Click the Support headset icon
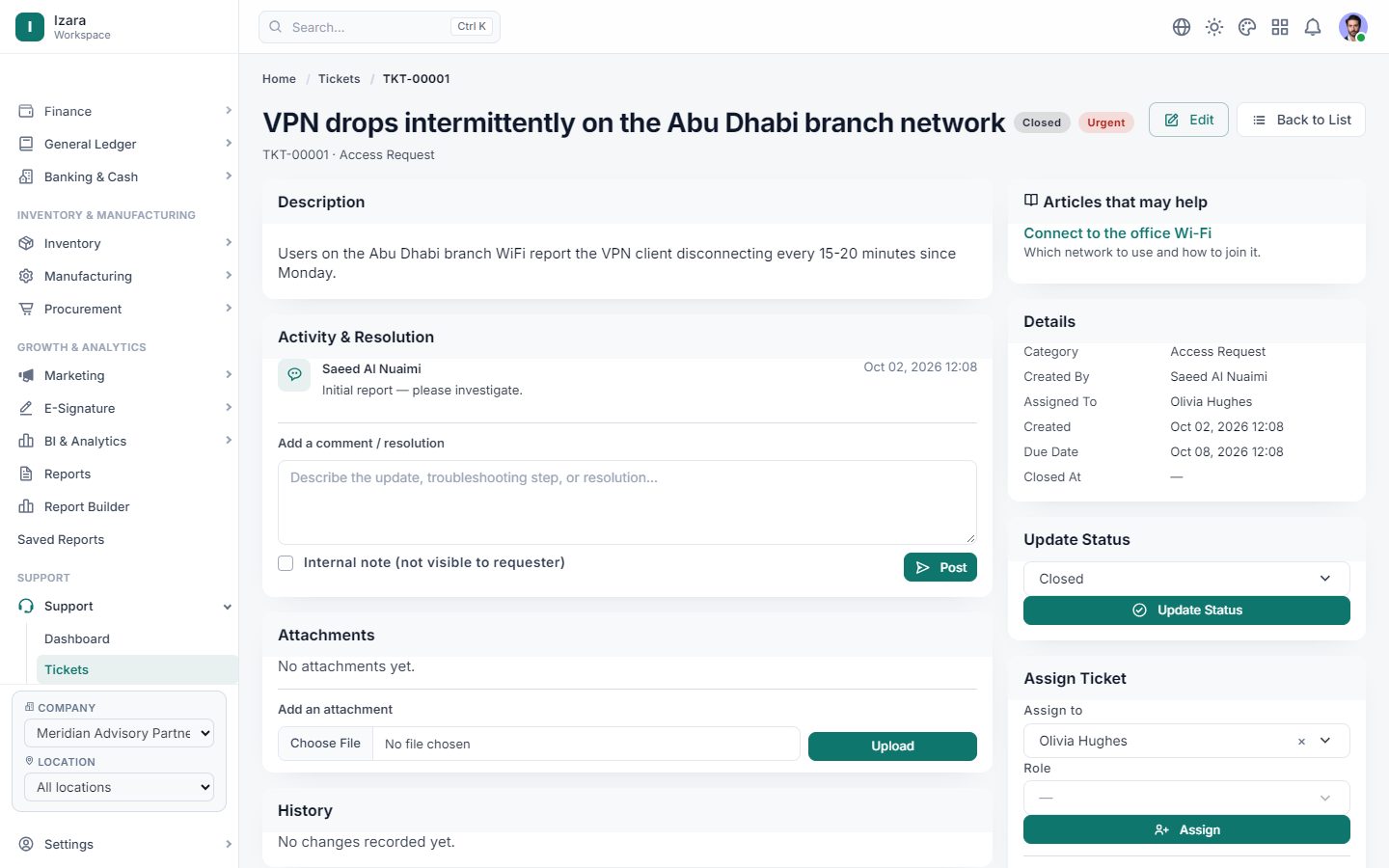The image size is (1389, 868). click(26, 606)
